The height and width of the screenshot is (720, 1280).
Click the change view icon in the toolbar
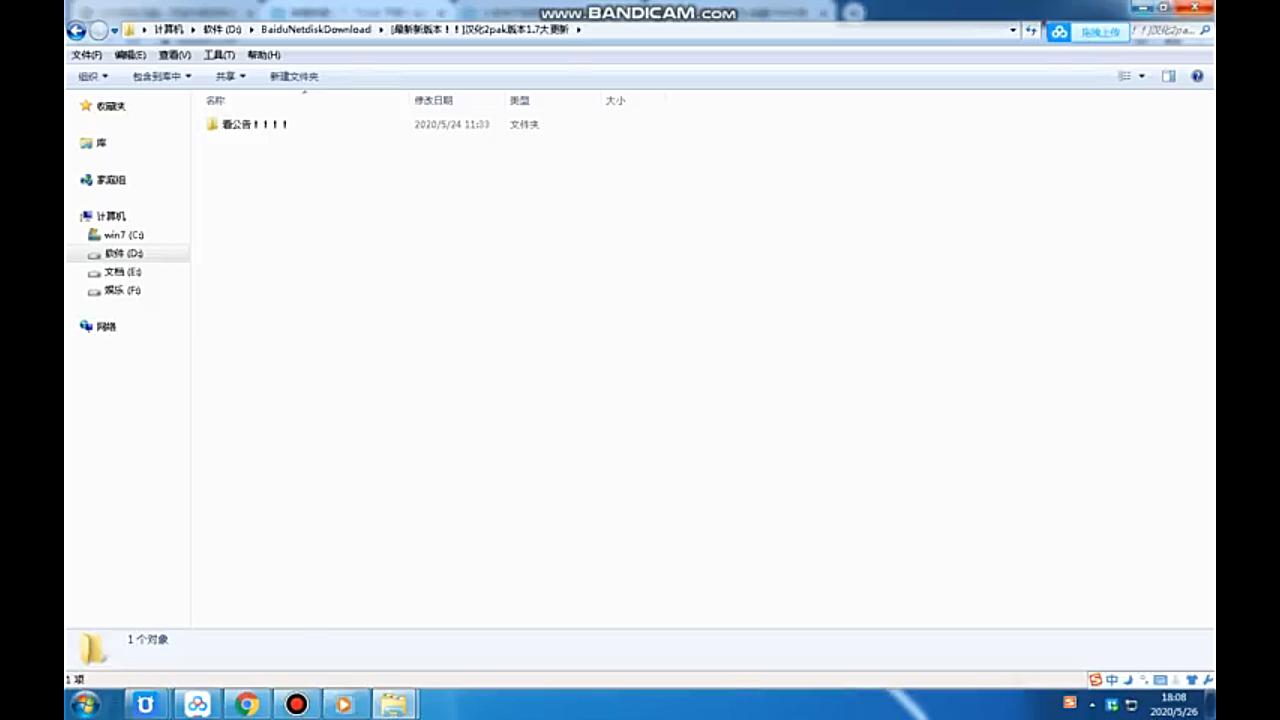[x=1124, y=76]
